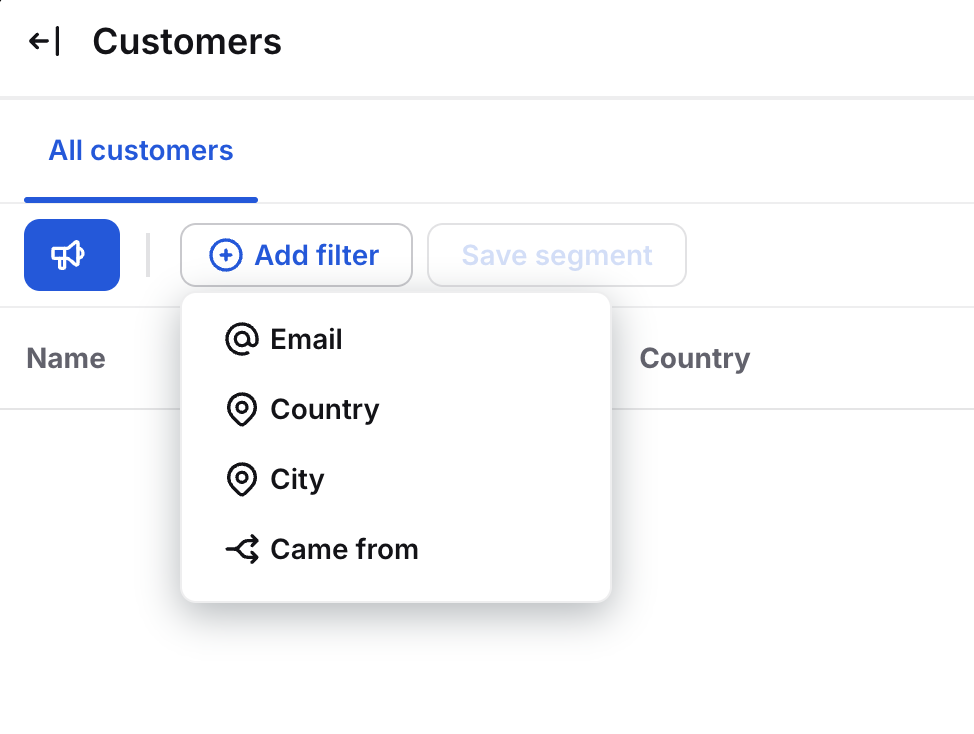The height and width of the screenshot is (734, 974).
Task: Click the branching arrows icon beside Came from
Action: coord(242,549)
